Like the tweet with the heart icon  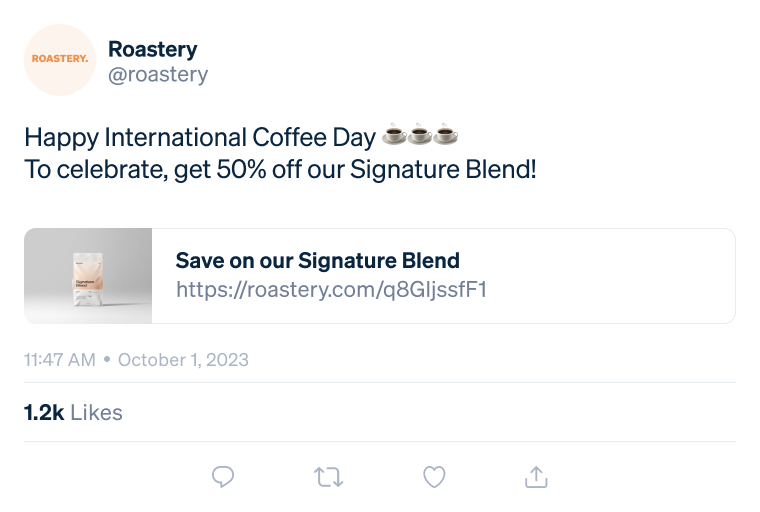click(x=434, y=477)
